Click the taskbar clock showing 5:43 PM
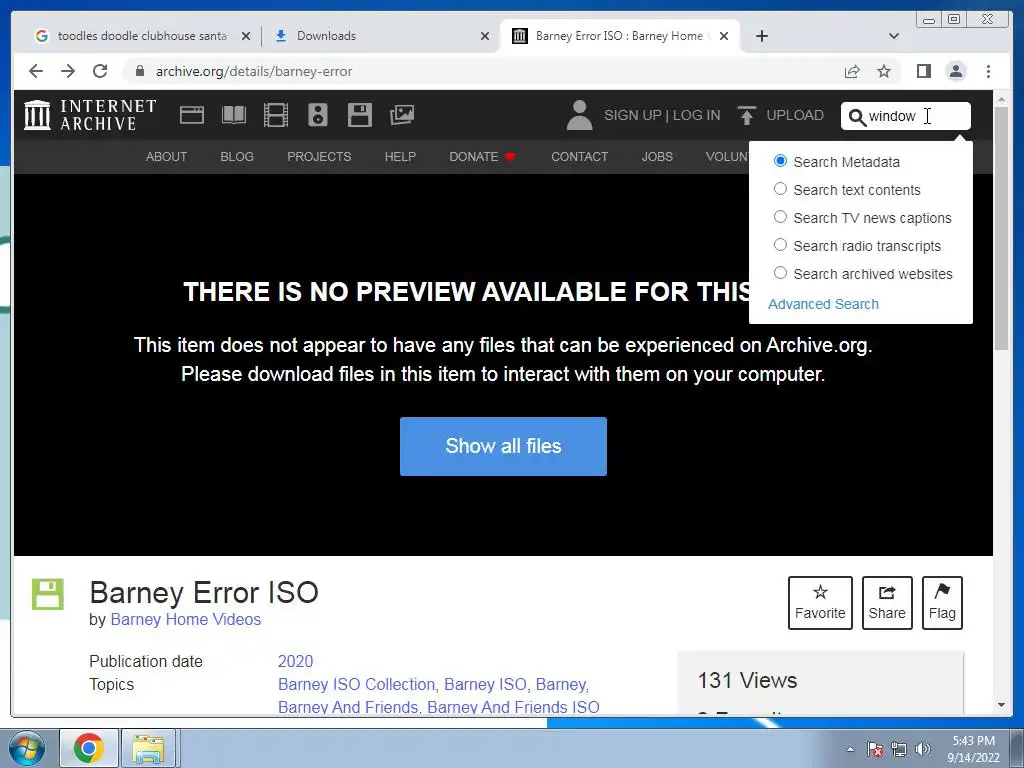1024x768 pixels. [x=973, y=749]
